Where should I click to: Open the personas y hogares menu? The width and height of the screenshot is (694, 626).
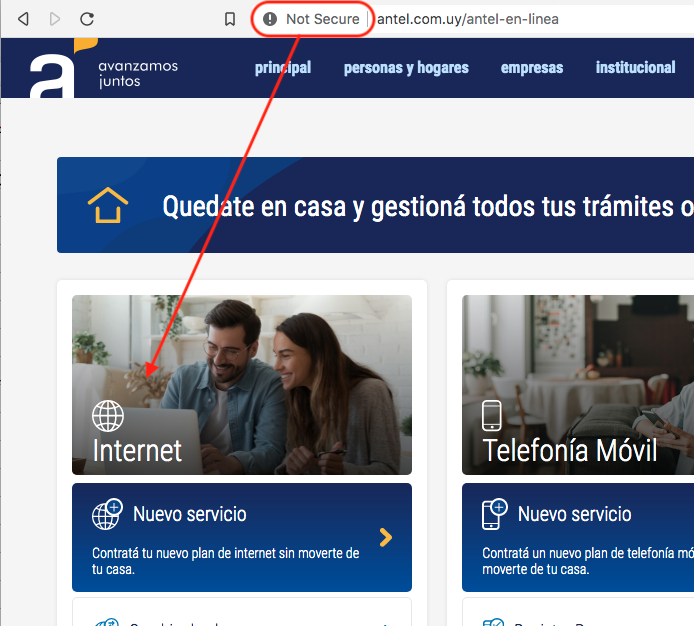[406, 68]
